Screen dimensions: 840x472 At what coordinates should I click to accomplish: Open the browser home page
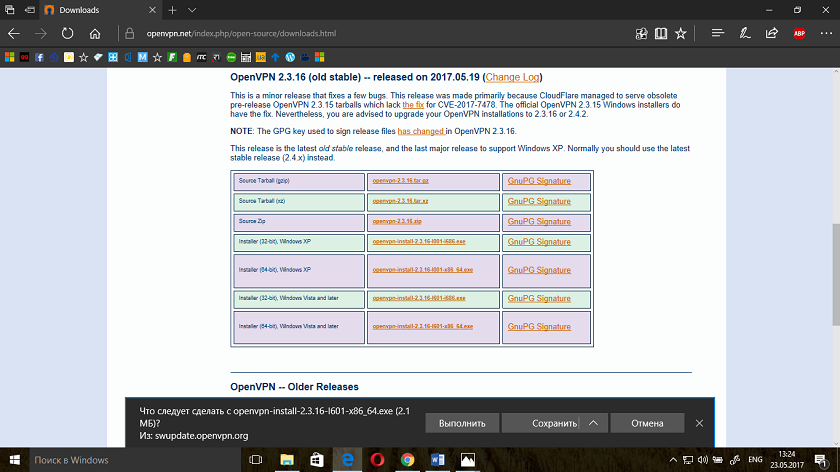(95, 34)
